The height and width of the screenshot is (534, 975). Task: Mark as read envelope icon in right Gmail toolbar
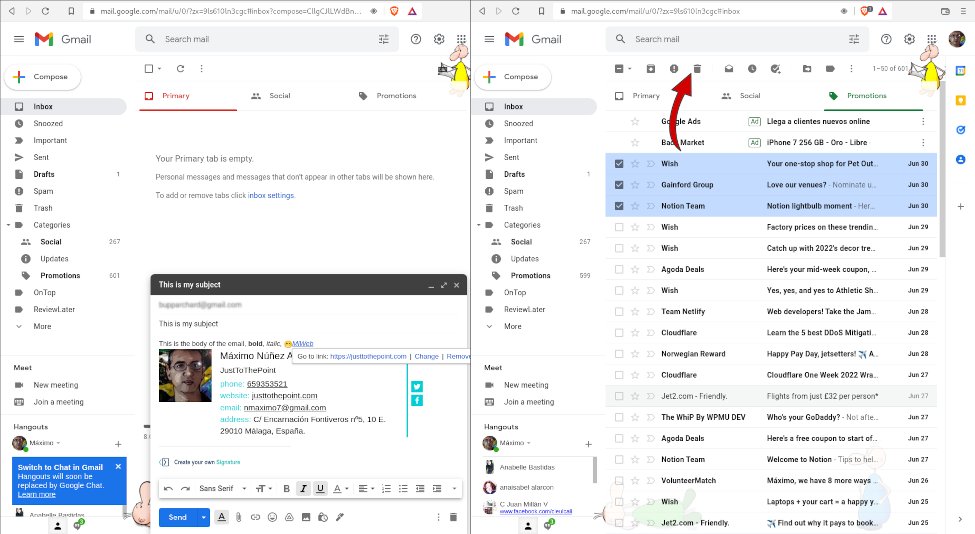[729, 68]
